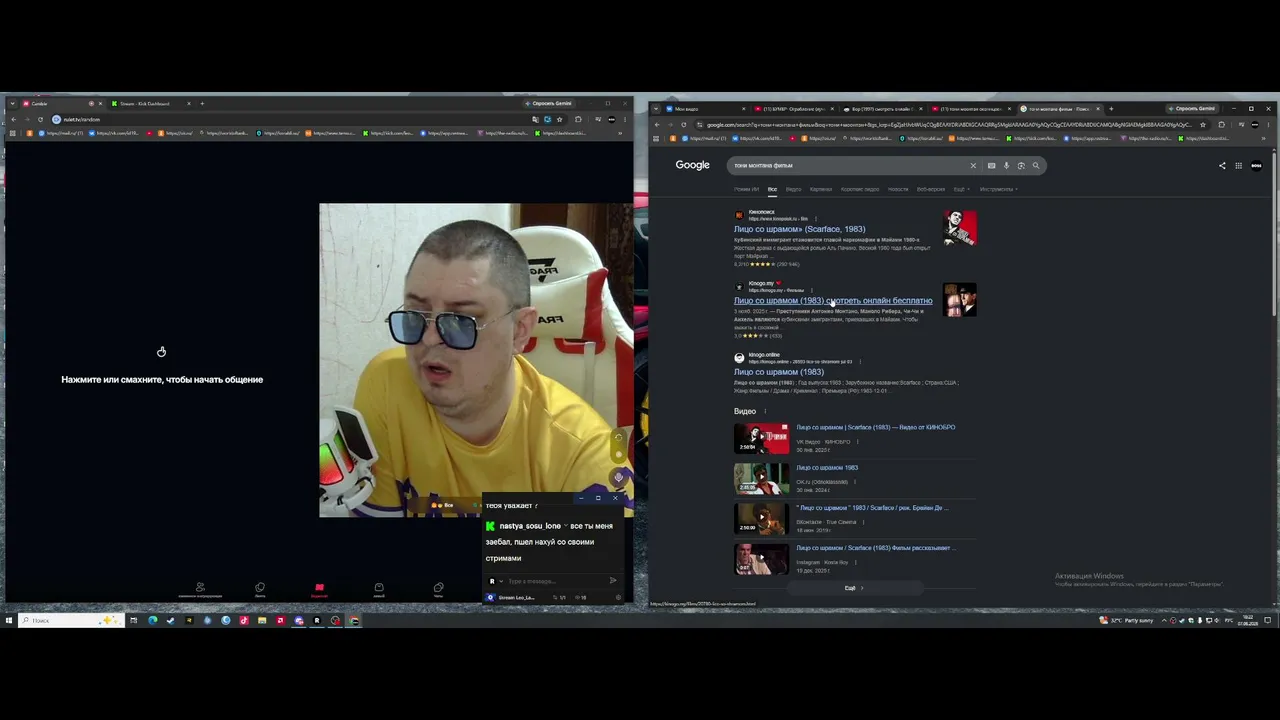Go back in the Google window
Screen dimensions: 1280x720
click(x=657, y=125)
